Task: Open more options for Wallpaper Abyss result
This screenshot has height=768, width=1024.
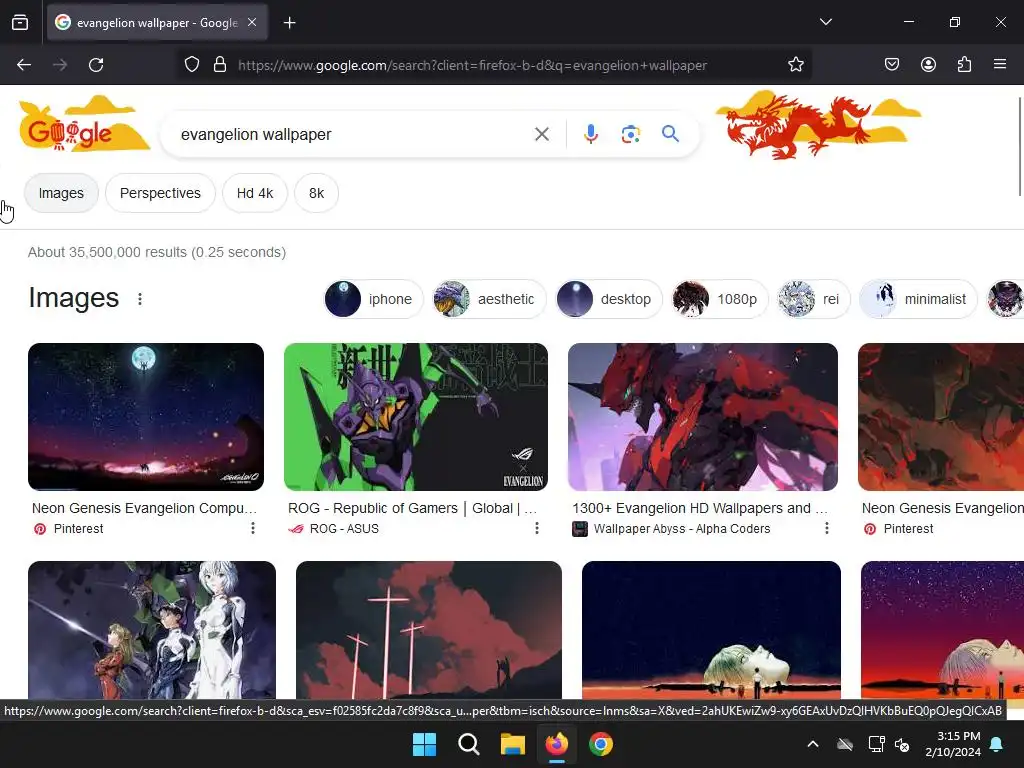Action: click(x=827, y=528)
